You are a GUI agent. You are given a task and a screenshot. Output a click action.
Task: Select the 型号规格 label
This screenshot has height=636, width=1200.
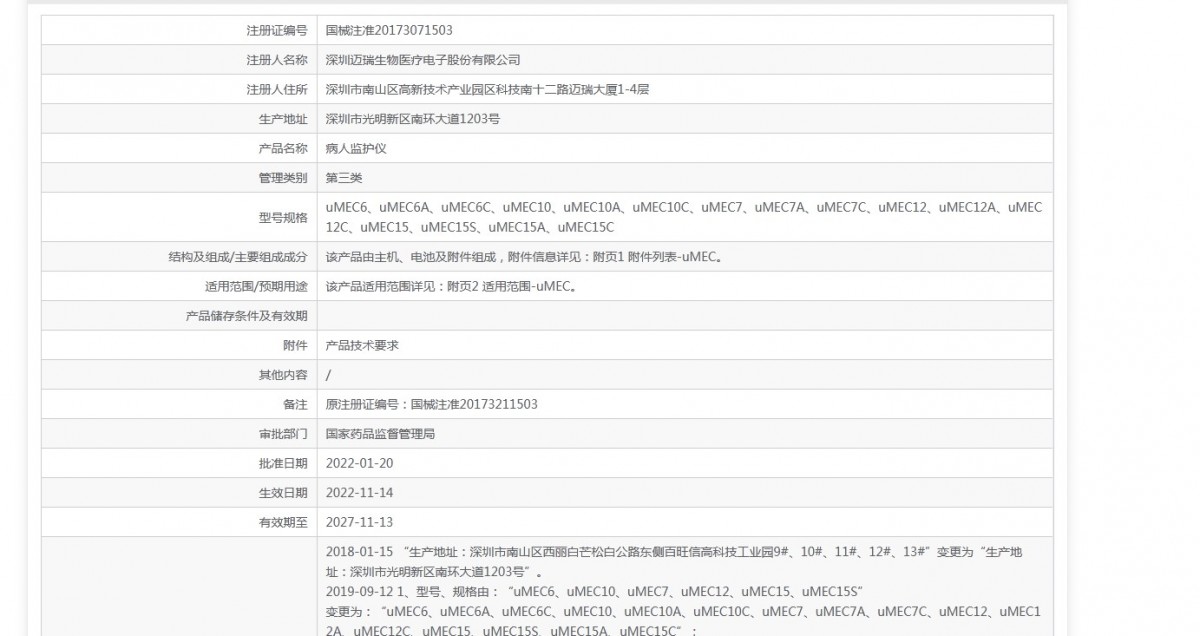[x=283, y=217]
